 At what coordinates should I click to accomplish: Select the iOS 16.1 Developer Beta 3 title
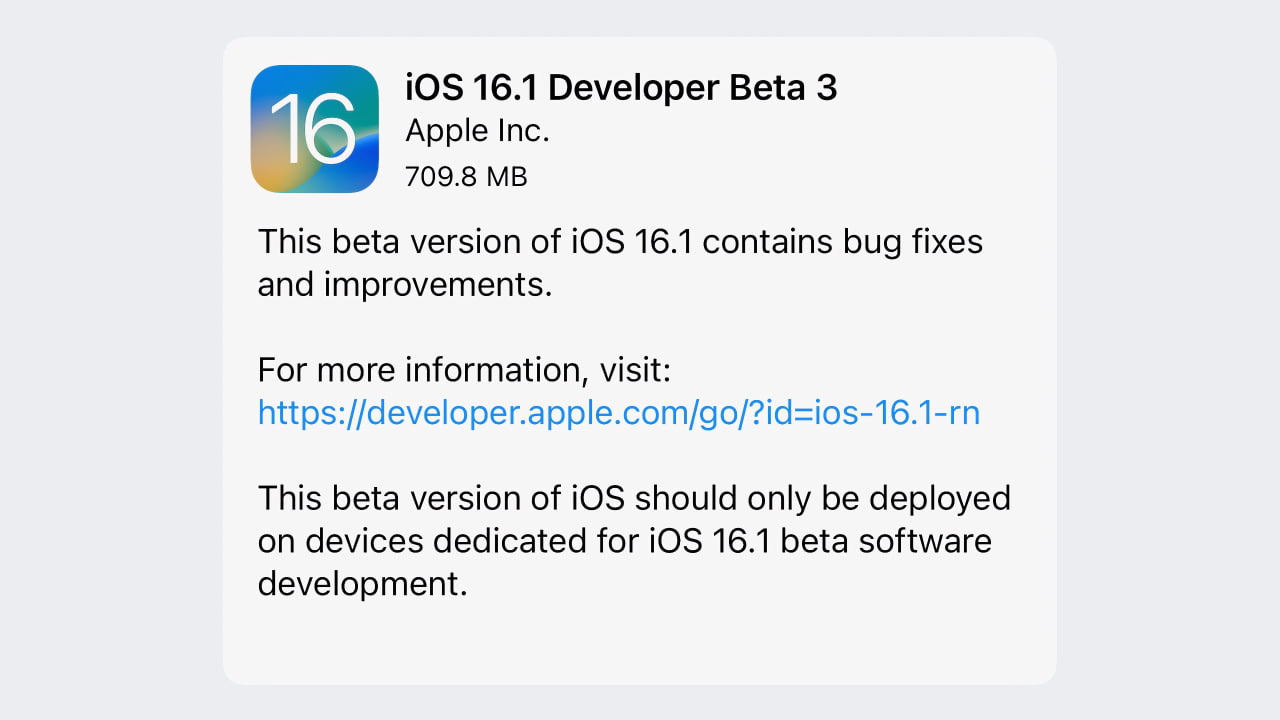click(620, 88)
